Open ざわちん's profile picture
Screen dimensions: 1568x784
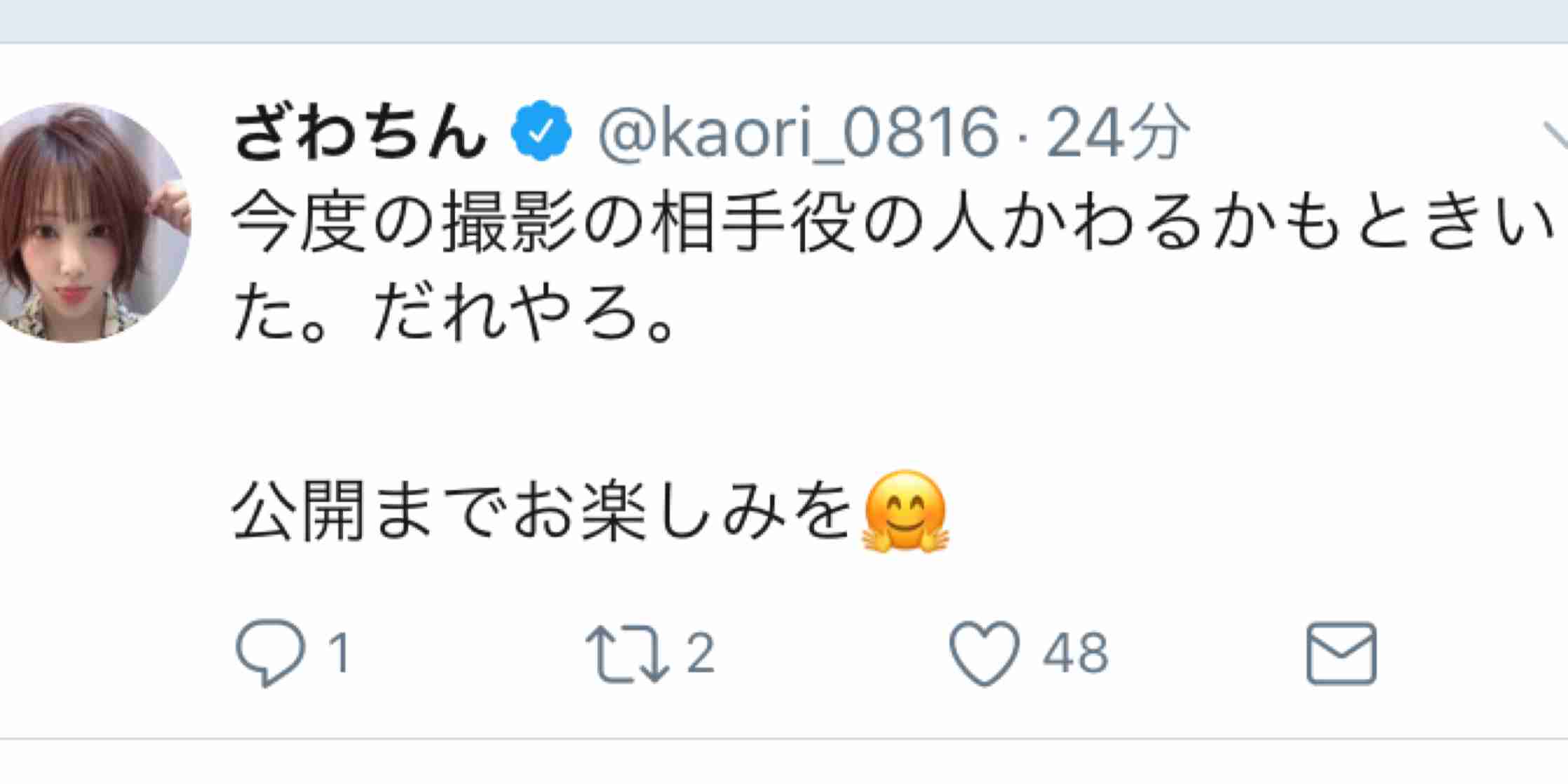(x=90, y=223)
